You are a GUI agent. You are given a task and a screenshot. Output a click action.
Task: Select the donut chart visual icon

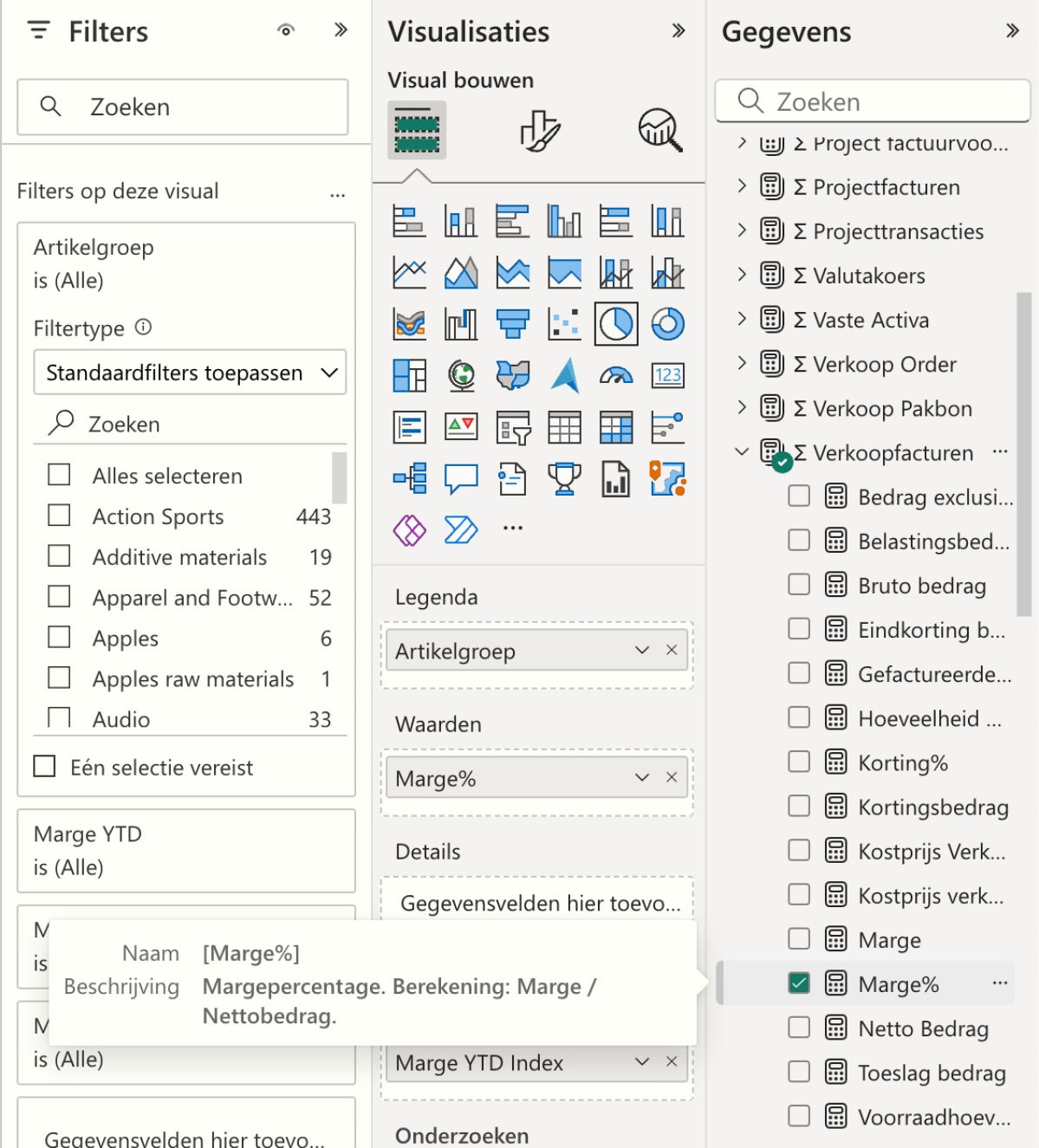(x=667, y=325)
